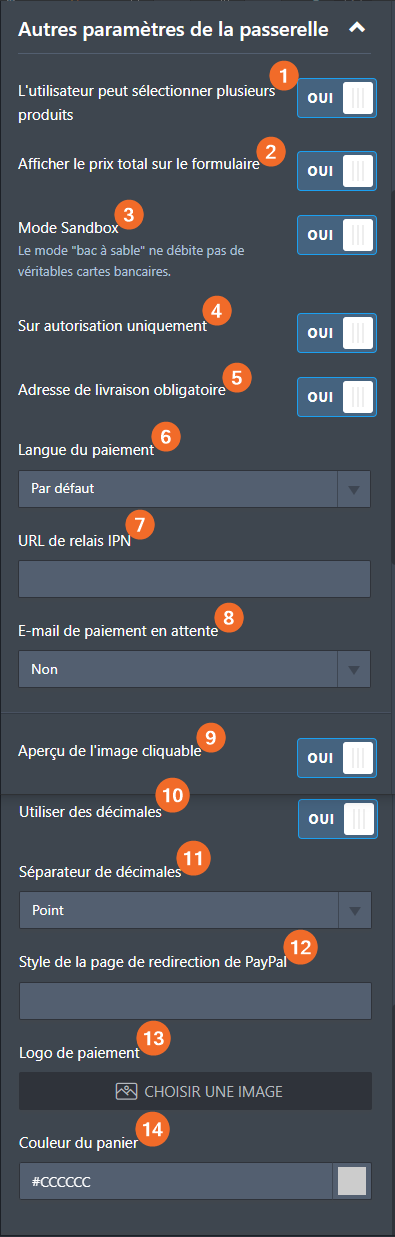395x1237 pixels.
Task: Click arrow icon of Séparateur de décimales
Action: (x=353, y=911)
